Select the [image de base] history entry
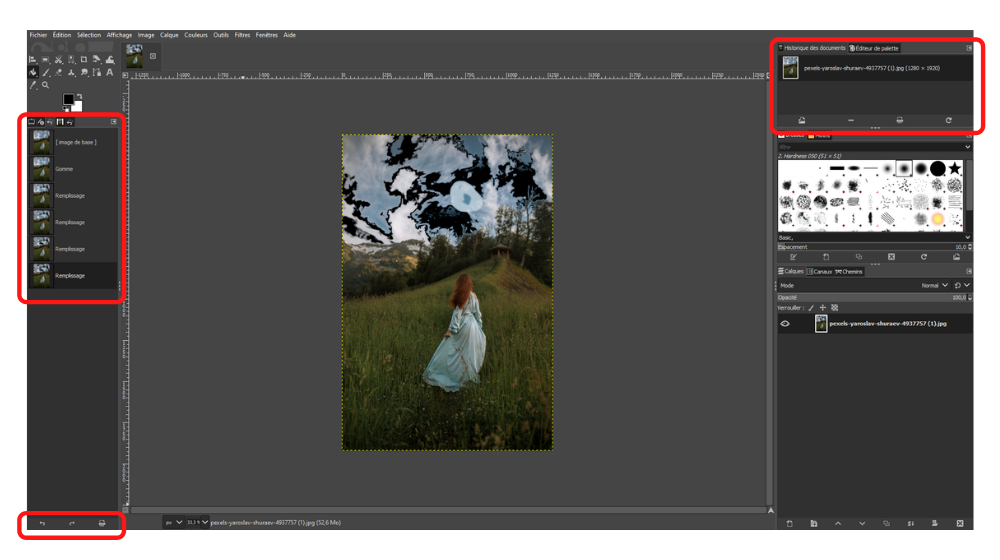This screenshot has width=1000, height=560. pos(73,142)
